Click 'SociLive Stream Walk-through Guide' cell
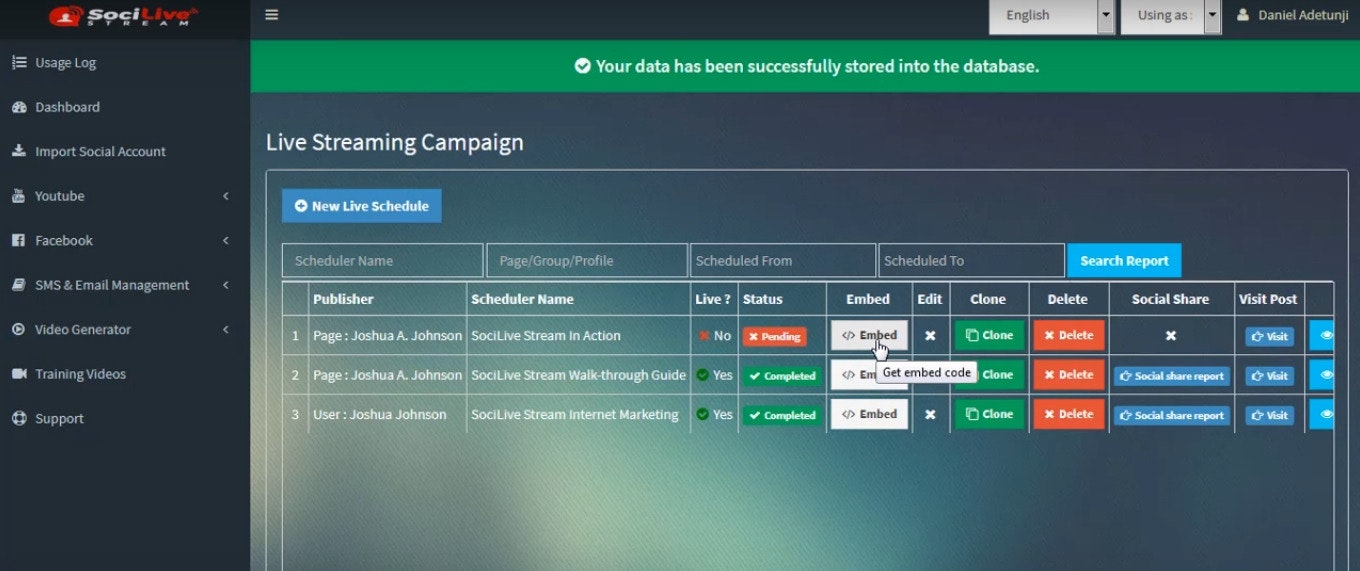This screenshot has width=1360, height=571. click(x=578, y=375)
